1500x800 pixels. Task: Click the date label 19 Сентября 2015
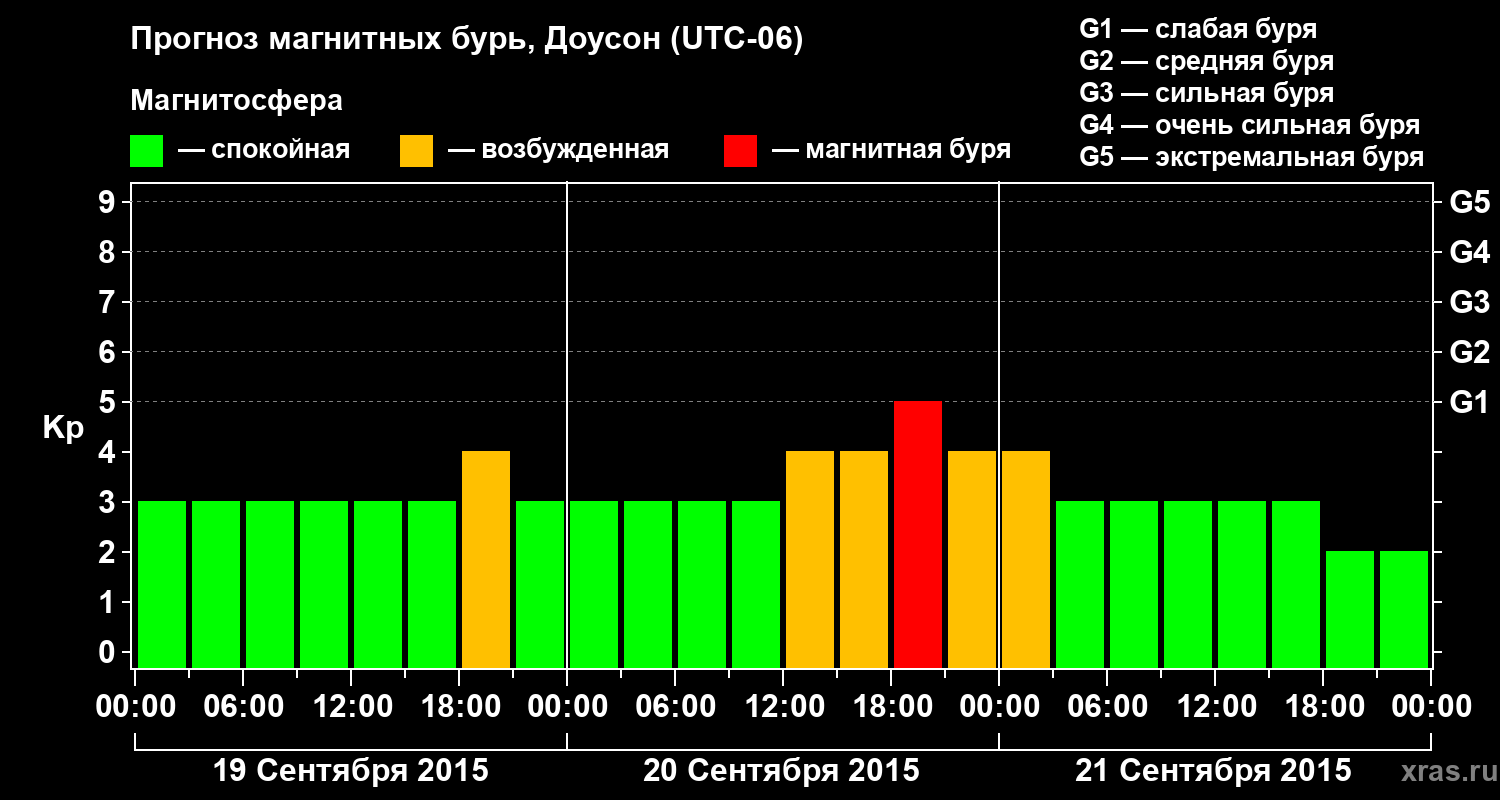tap(351, 771)
